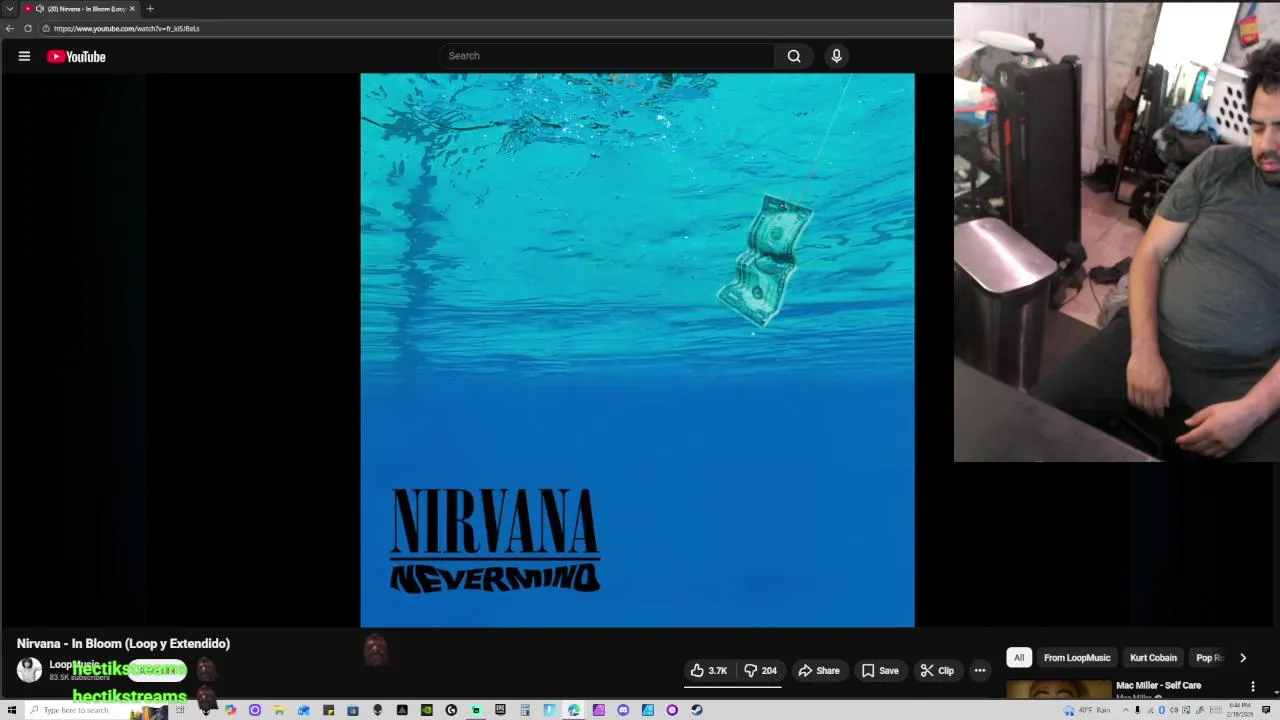The image size is (1280, 720).
Task: Open Outlook from the taskbar
Action: click(304, 710)
